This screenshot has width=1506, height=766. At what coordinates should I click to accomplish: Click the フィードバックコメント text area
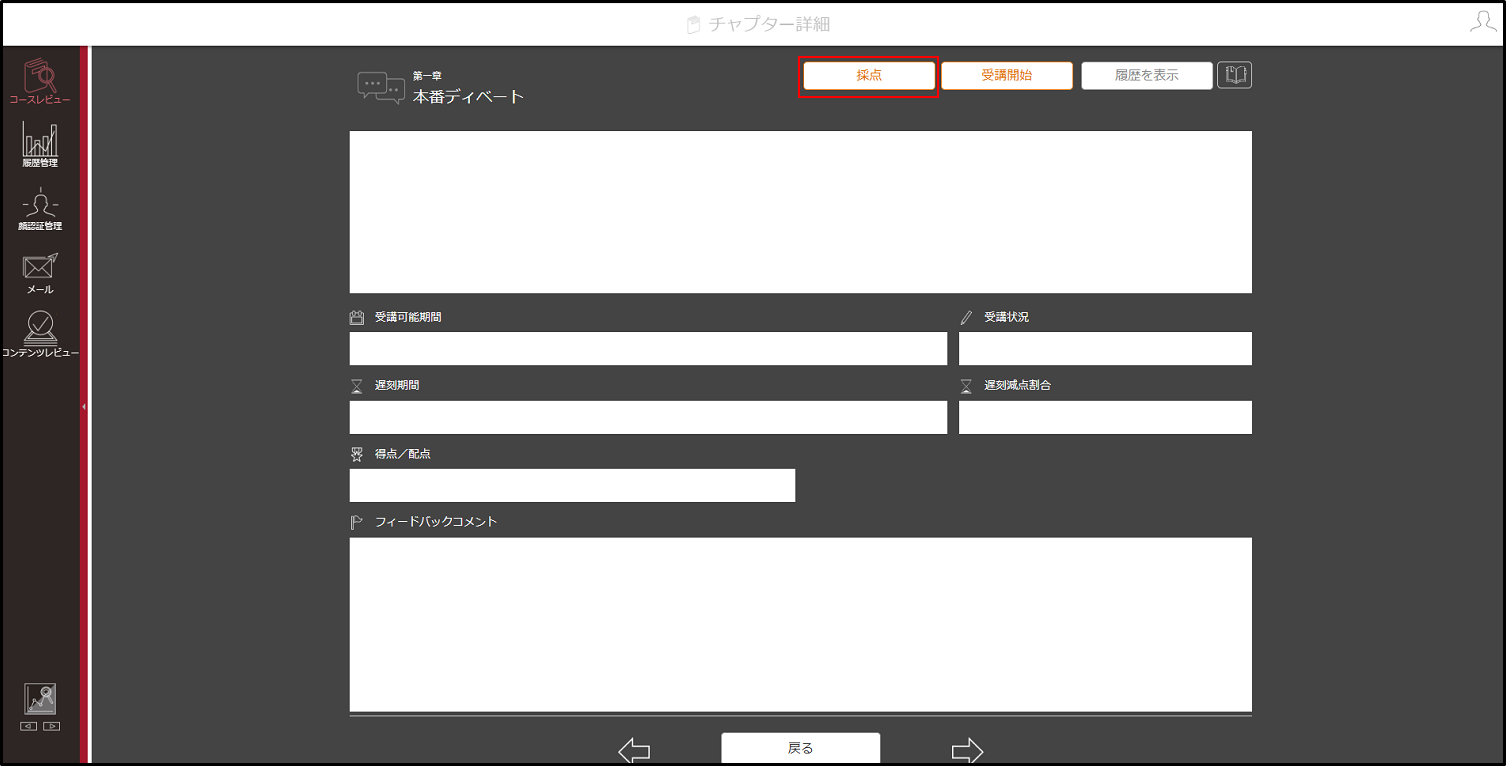[x=801, y=624]
